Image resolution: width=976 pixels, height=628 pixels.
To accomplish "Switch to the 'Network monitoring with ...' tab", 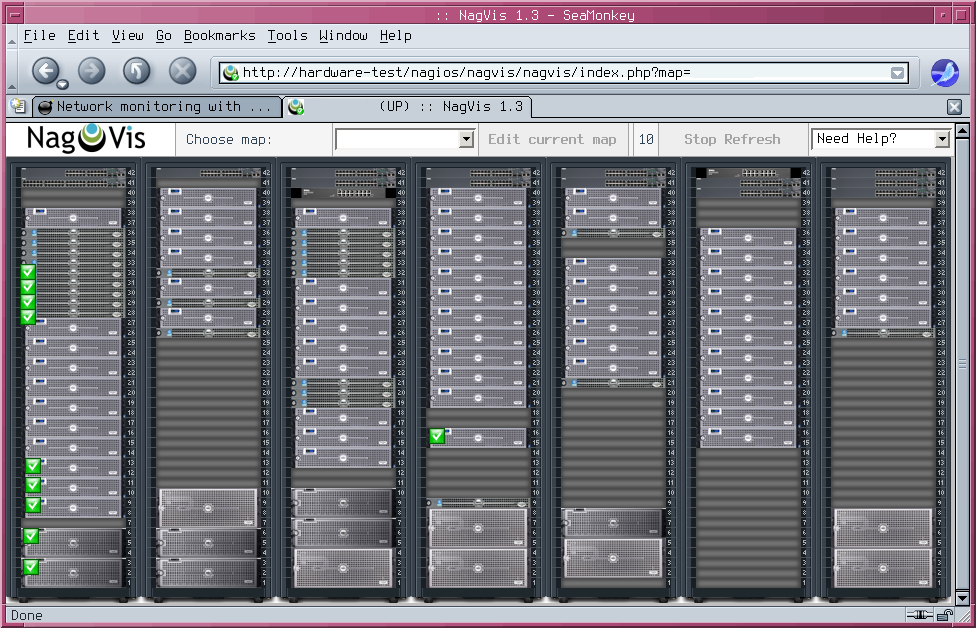I will 157,106.
